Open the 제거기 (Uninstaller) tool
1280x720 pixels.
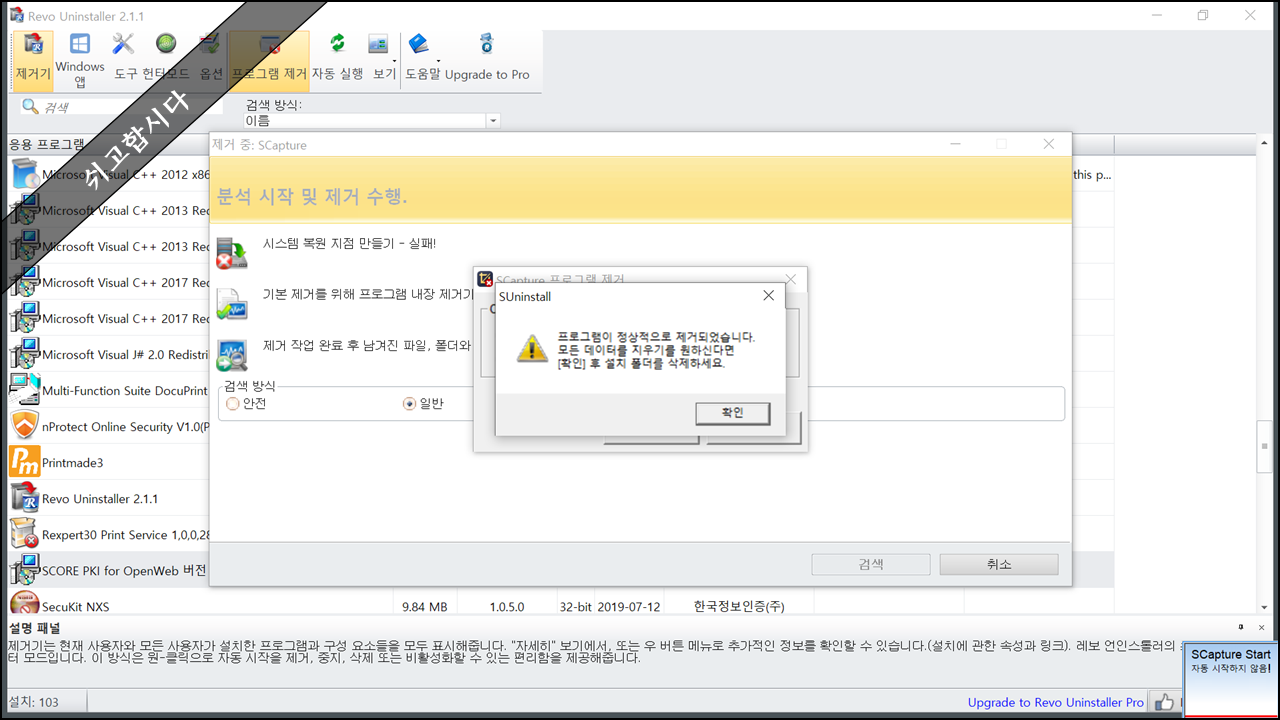click(33, 60)
